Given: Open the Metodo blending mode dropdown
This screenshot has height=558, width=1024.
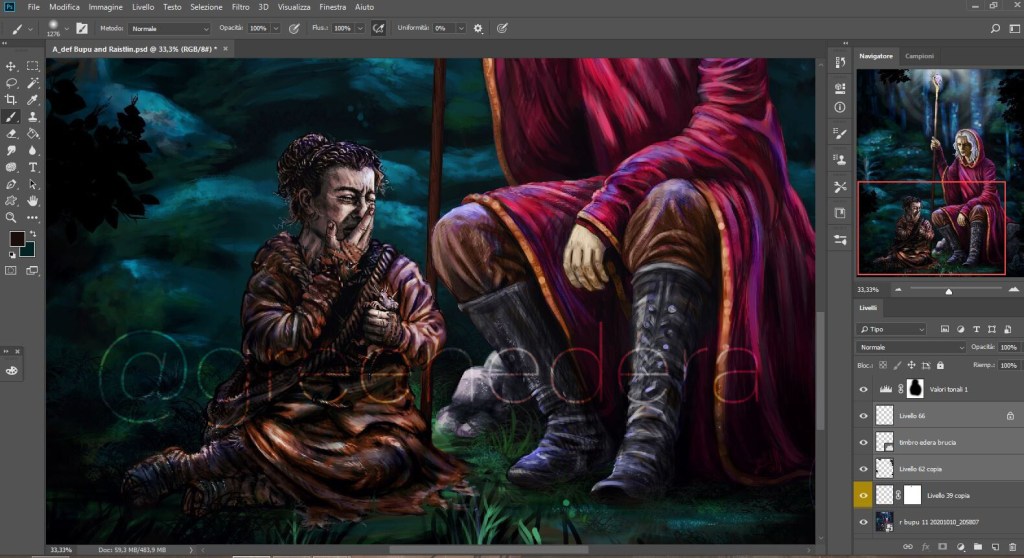Looking at the screenshot, I should coord(168,28).
